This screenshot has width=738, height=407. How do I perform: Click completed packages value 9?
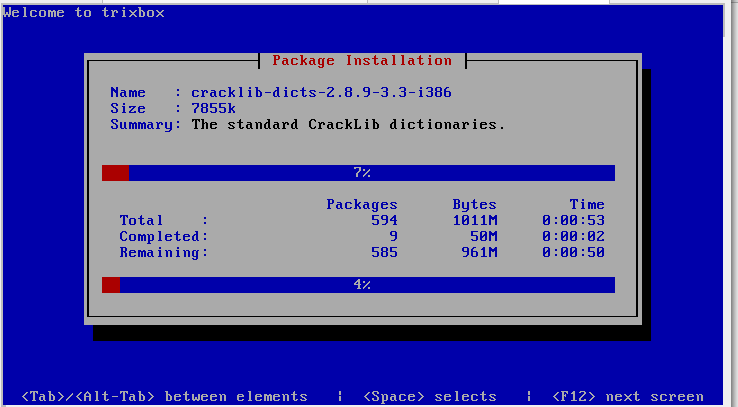393,236
